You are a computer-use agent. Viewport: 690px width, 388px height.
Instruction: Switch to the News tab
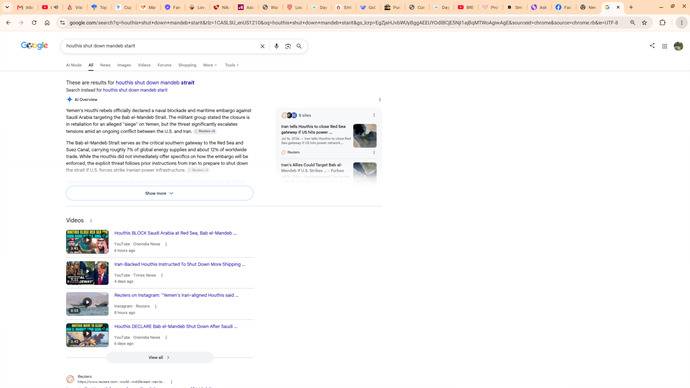pyautogui.click(x=105, y=65)
